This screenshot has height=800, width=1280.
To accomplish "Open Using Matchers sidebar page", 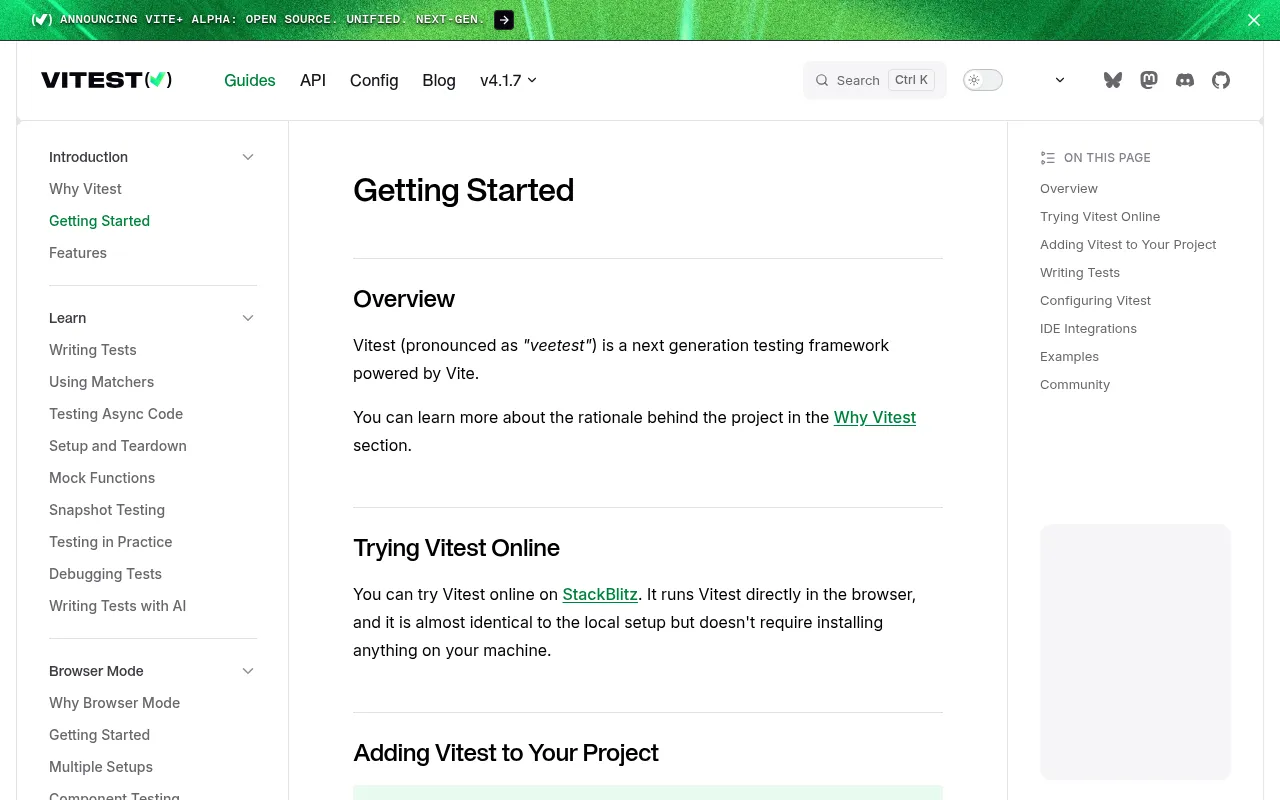I will pos(101,382).
